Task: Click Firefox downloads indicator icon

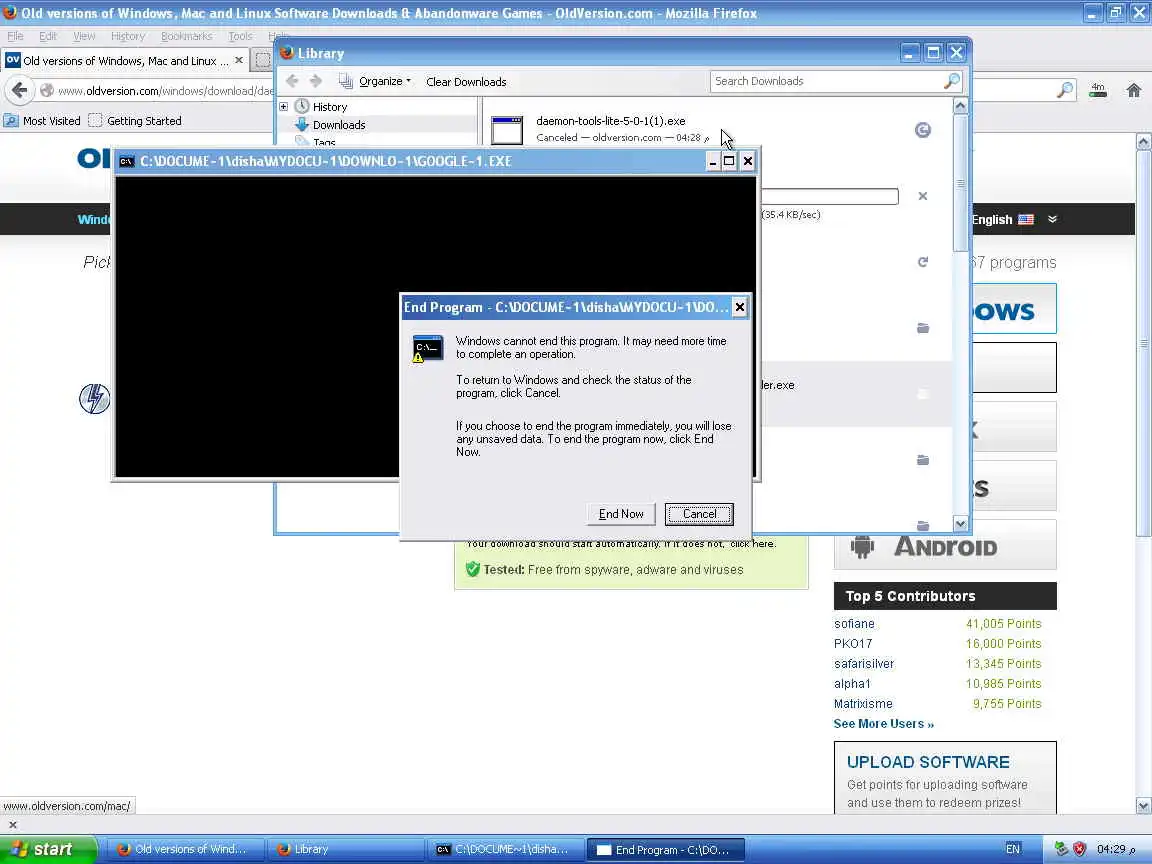Action: pos(1098,90)
